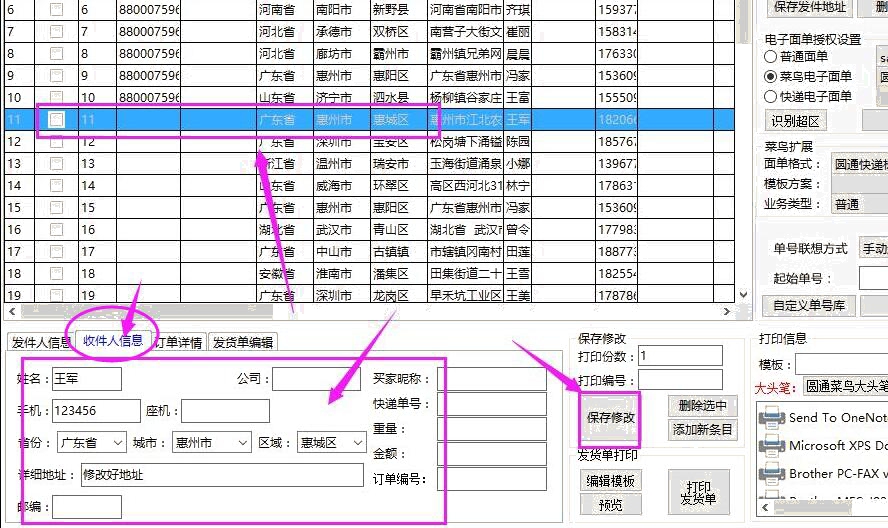Screen dimensions: 888x528
Task: Tick the checkbox in row 9
Action: click(56, 75)
